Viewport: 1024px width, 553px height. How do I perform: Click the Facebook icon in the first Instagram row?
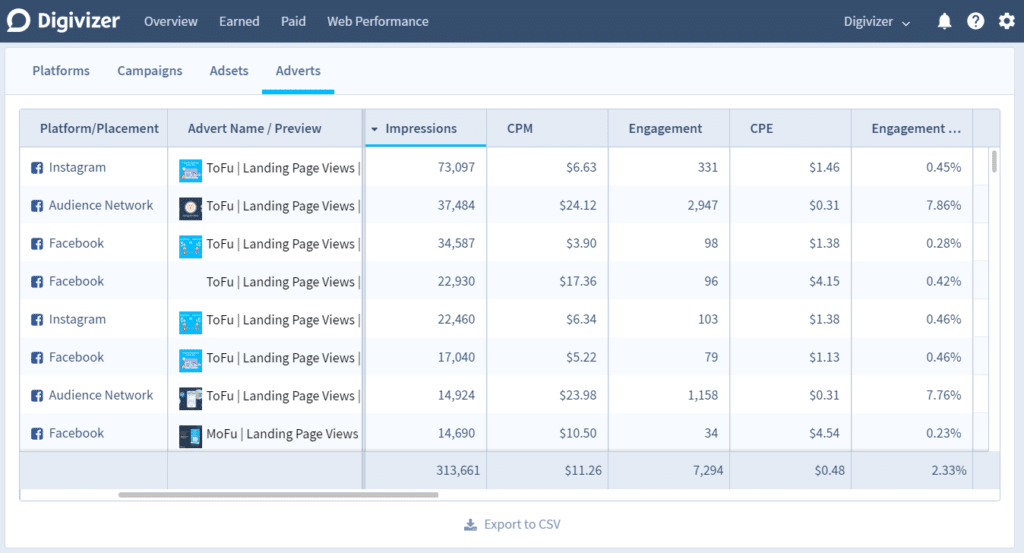[x=37, y=168]
